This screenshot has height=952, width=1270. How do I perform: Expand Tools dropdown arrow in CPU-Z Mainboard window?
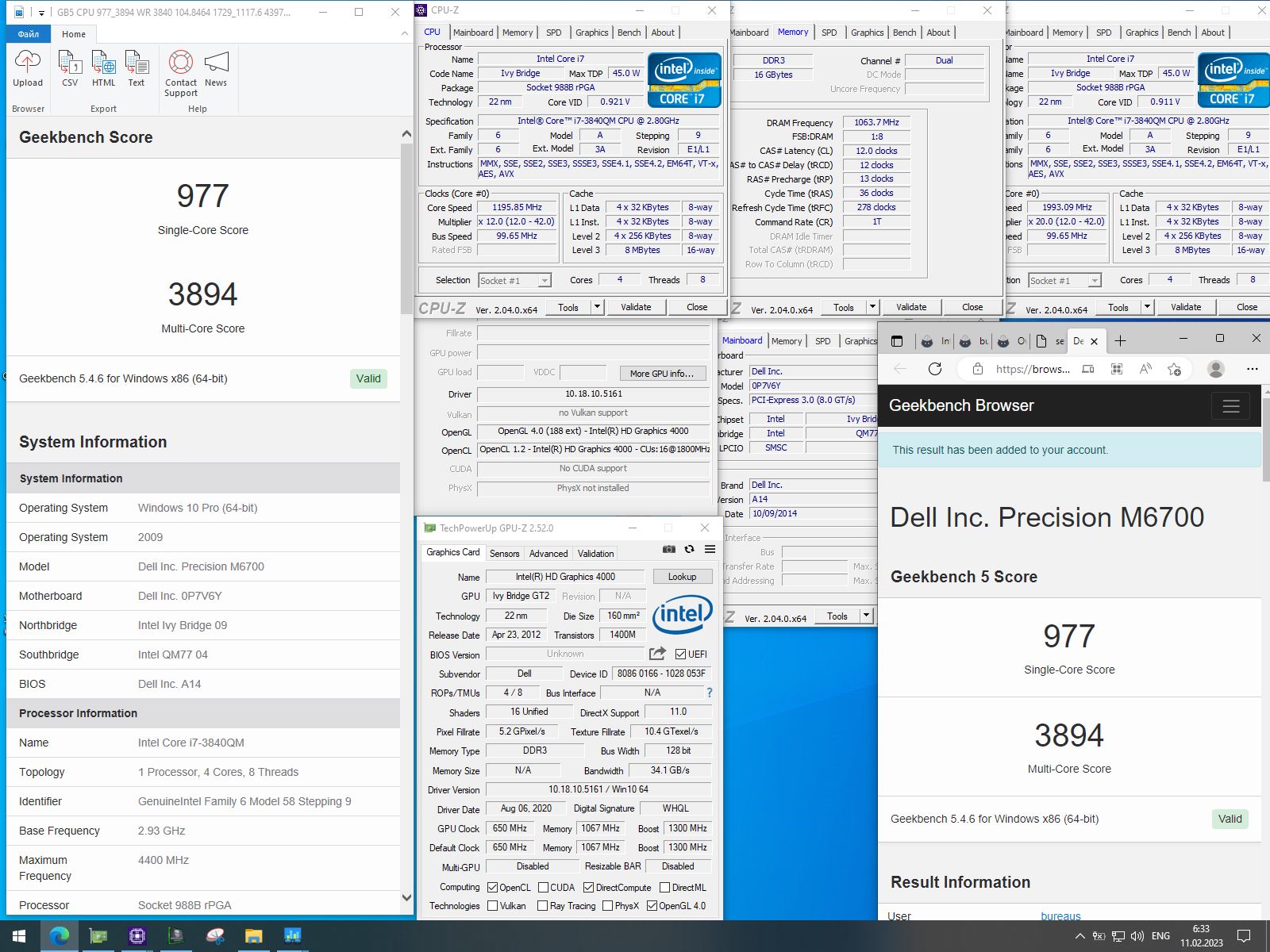866,616
